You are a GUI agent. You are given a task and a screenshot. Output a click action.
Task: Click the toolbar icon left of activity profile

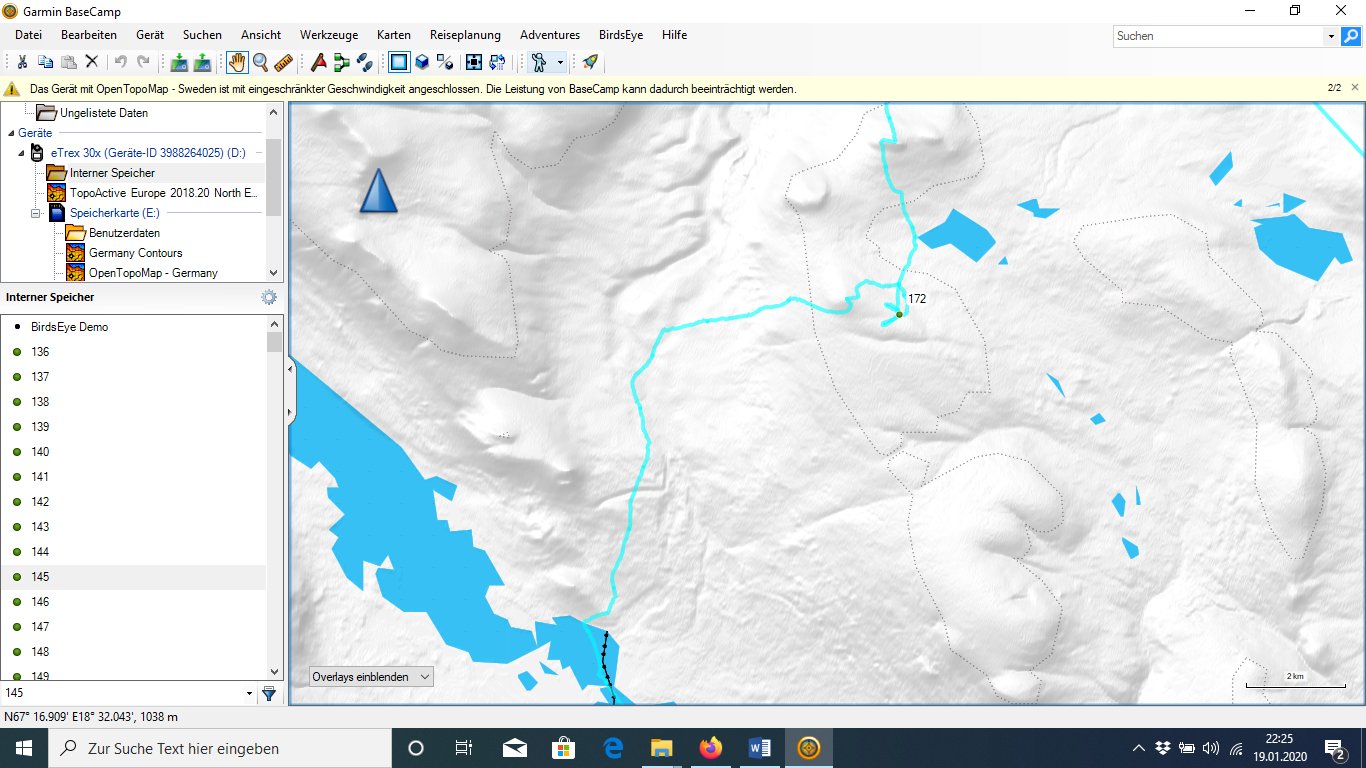coord(497,62)
